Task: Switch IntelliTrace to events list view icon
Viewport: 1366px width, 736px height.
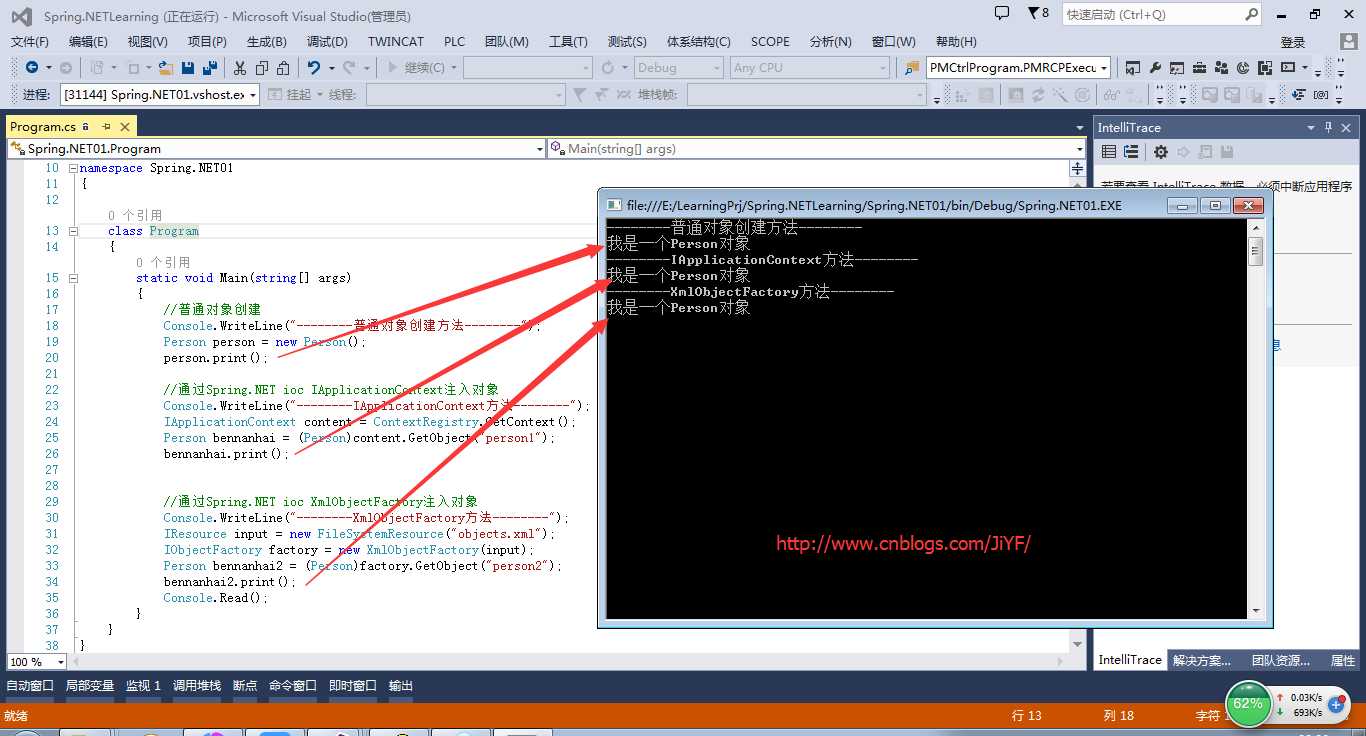Action: coord(1109,152)
